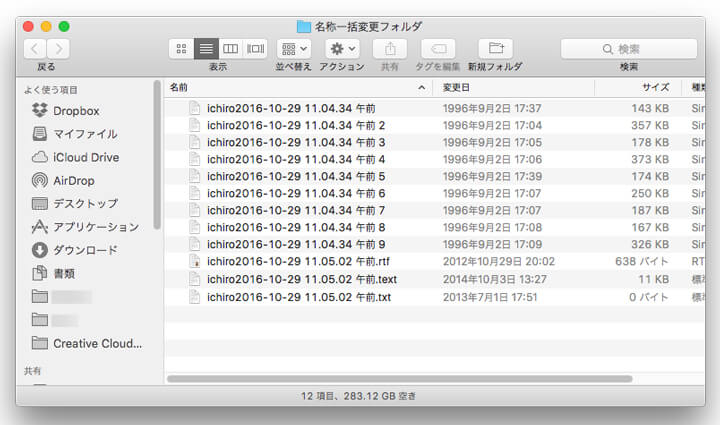Switch to icon view

click(x=182, y=49)
